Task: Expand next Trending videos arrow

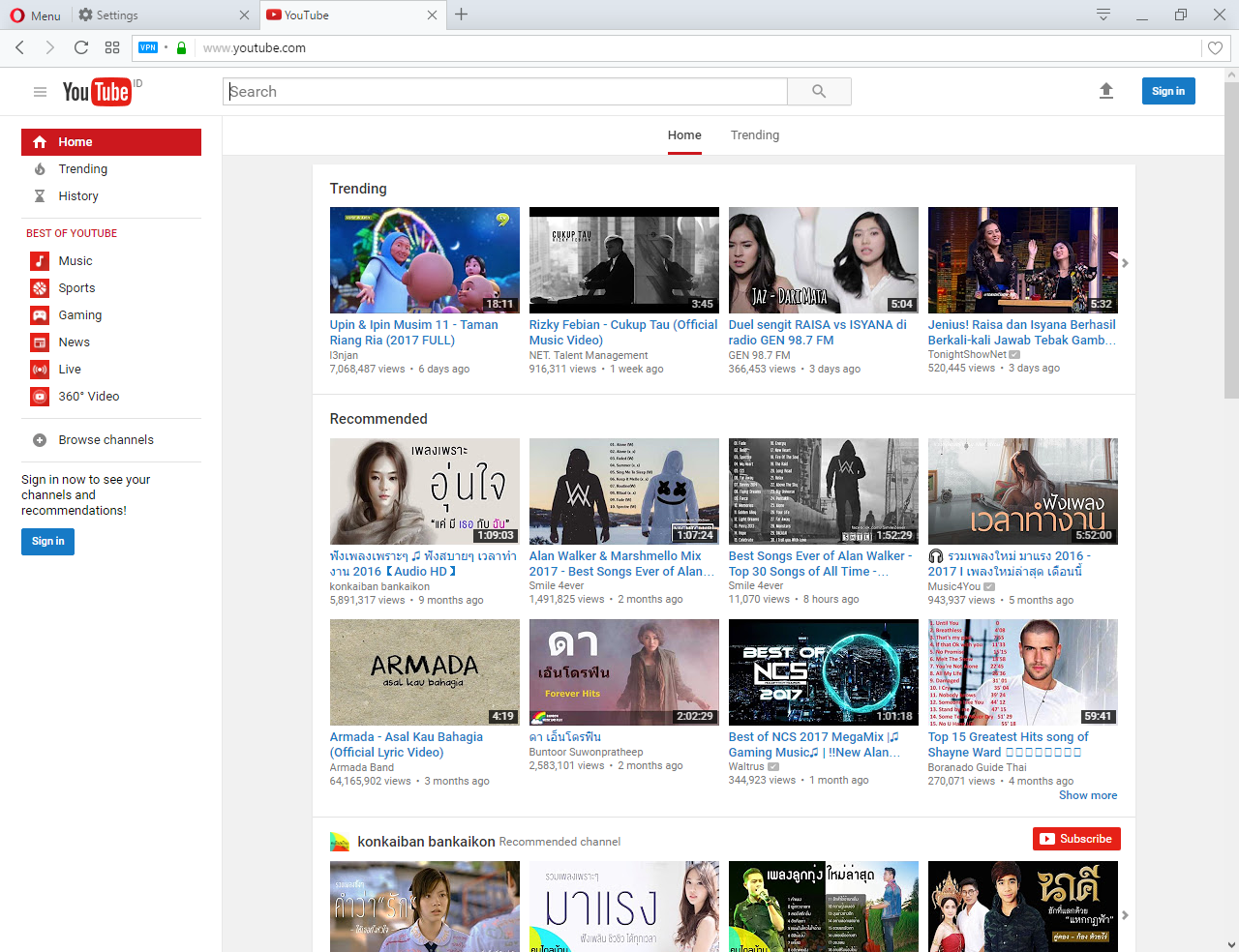Action: point(1125,263)
